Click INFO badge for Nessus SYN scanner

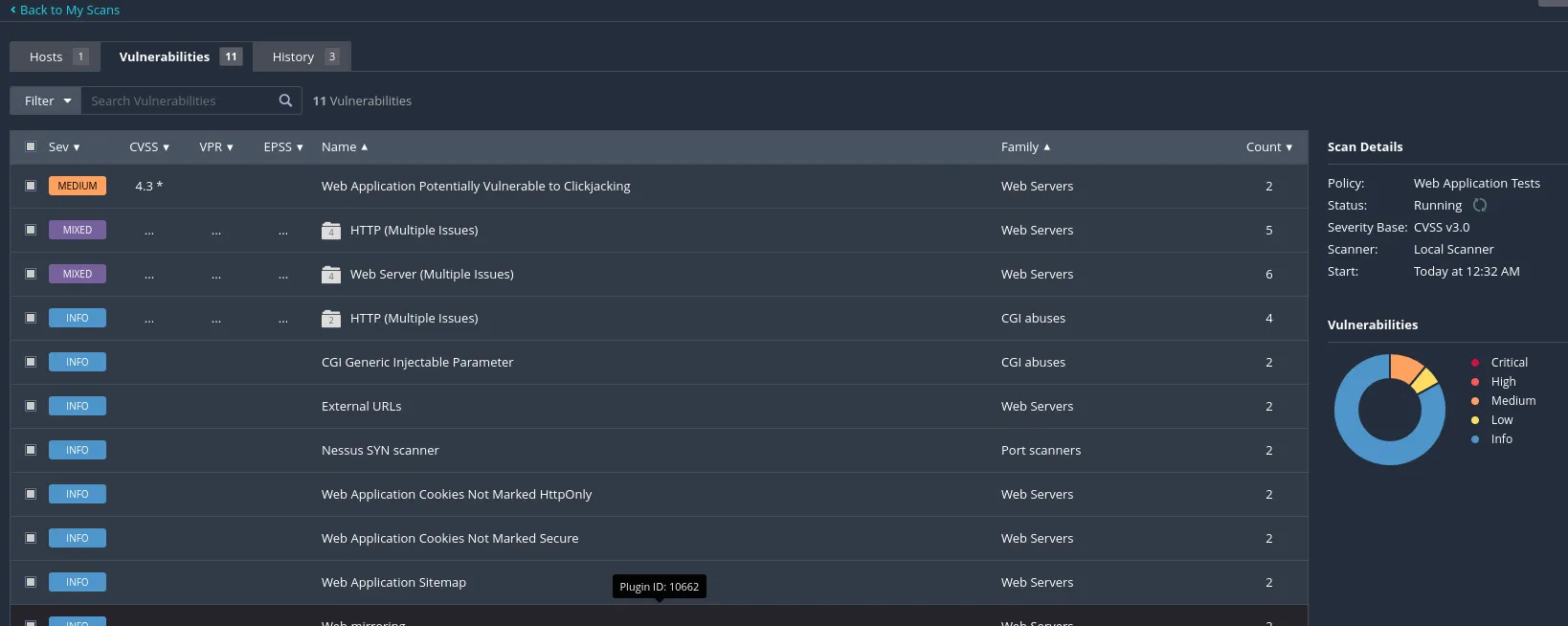pos(78,450)
